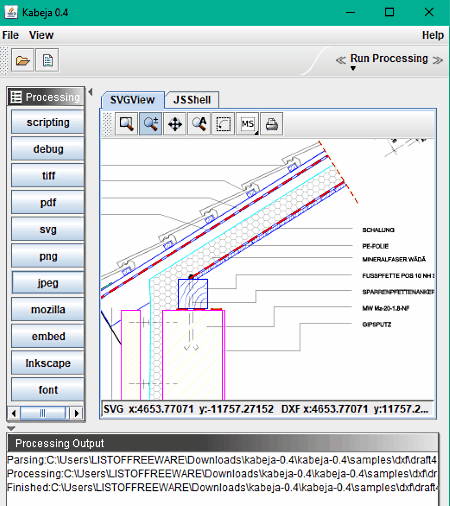Screen dimensions: 450x506
Task: Click the Processing panel scrollbar left arrow
Action: click(x=14, y=413)
